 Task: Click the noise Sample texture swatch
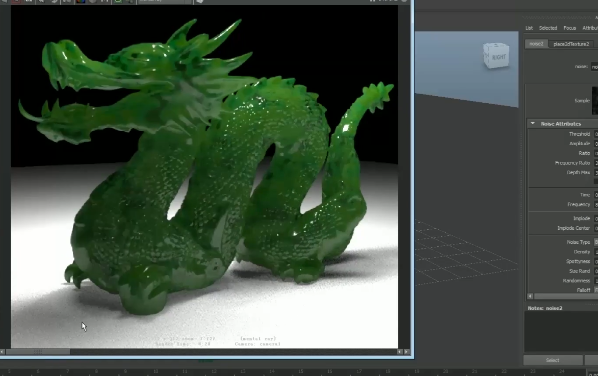click(x=595, y=101)
